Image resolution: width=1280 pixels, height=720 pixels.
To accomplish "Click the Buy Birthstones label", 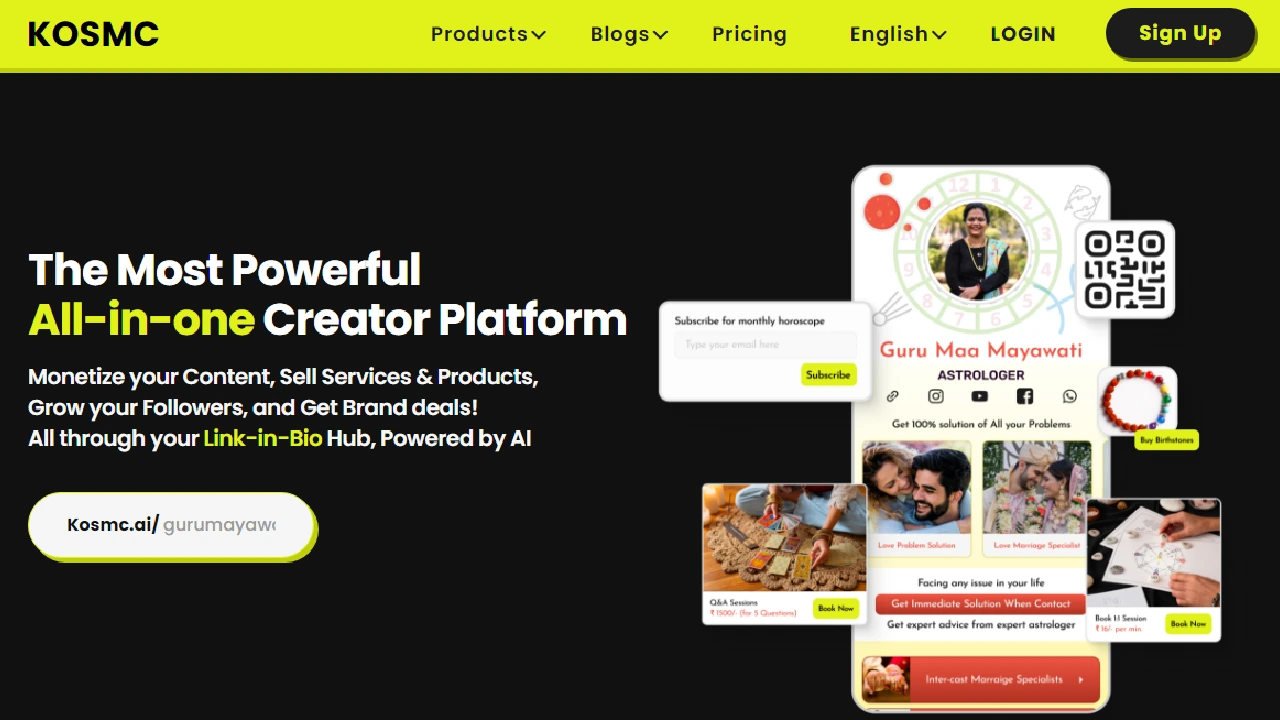I will coord(1166,440).
